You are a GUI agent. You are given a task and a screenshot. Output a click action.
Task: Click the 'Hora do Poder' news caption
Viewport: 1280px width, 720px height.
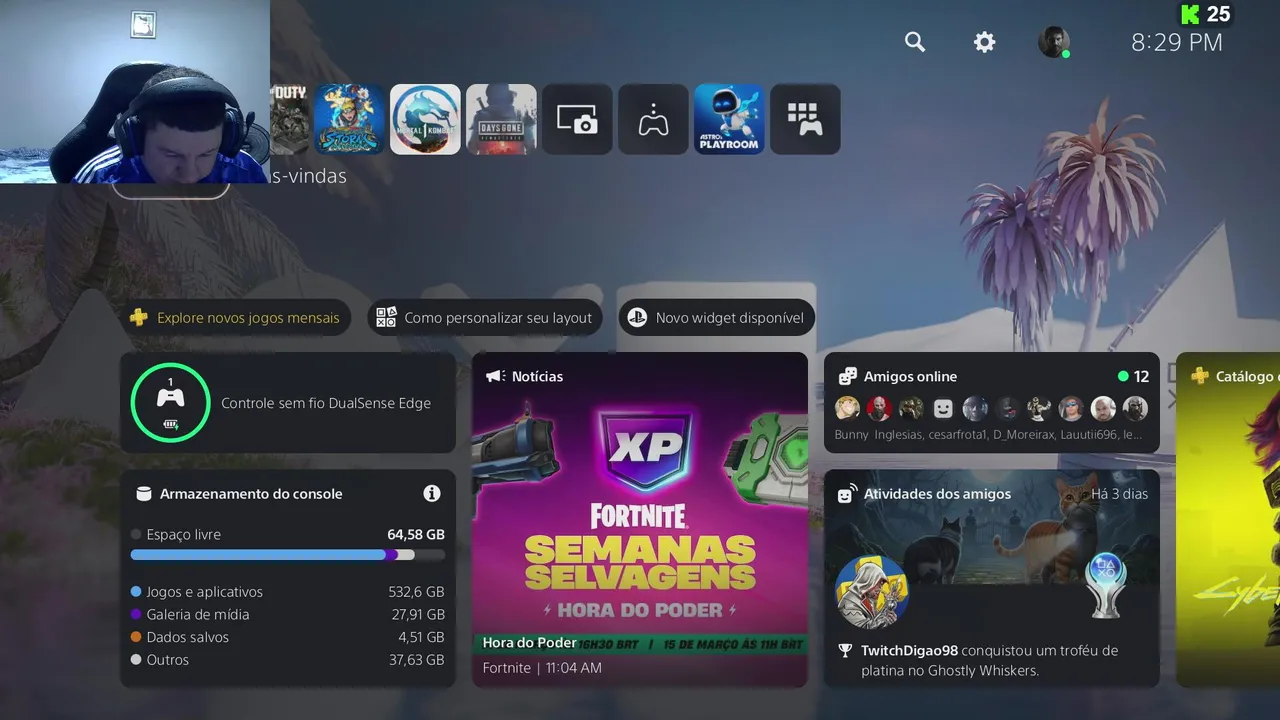(530, 643)
